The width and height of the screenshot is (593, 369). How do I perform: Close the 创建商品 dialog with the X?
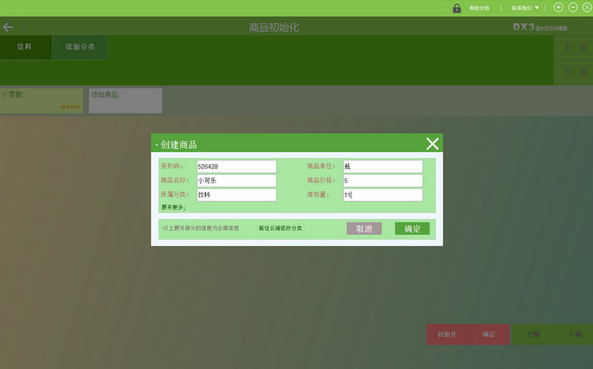[x=432, y=144]
